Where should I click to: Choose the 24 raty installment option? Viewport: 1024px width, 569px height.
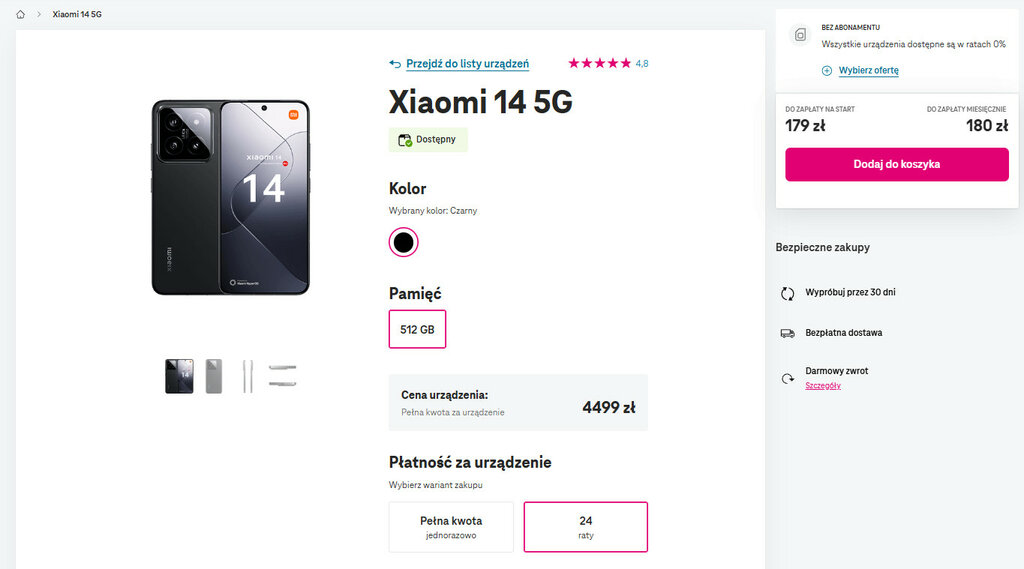tap(585, 527)
